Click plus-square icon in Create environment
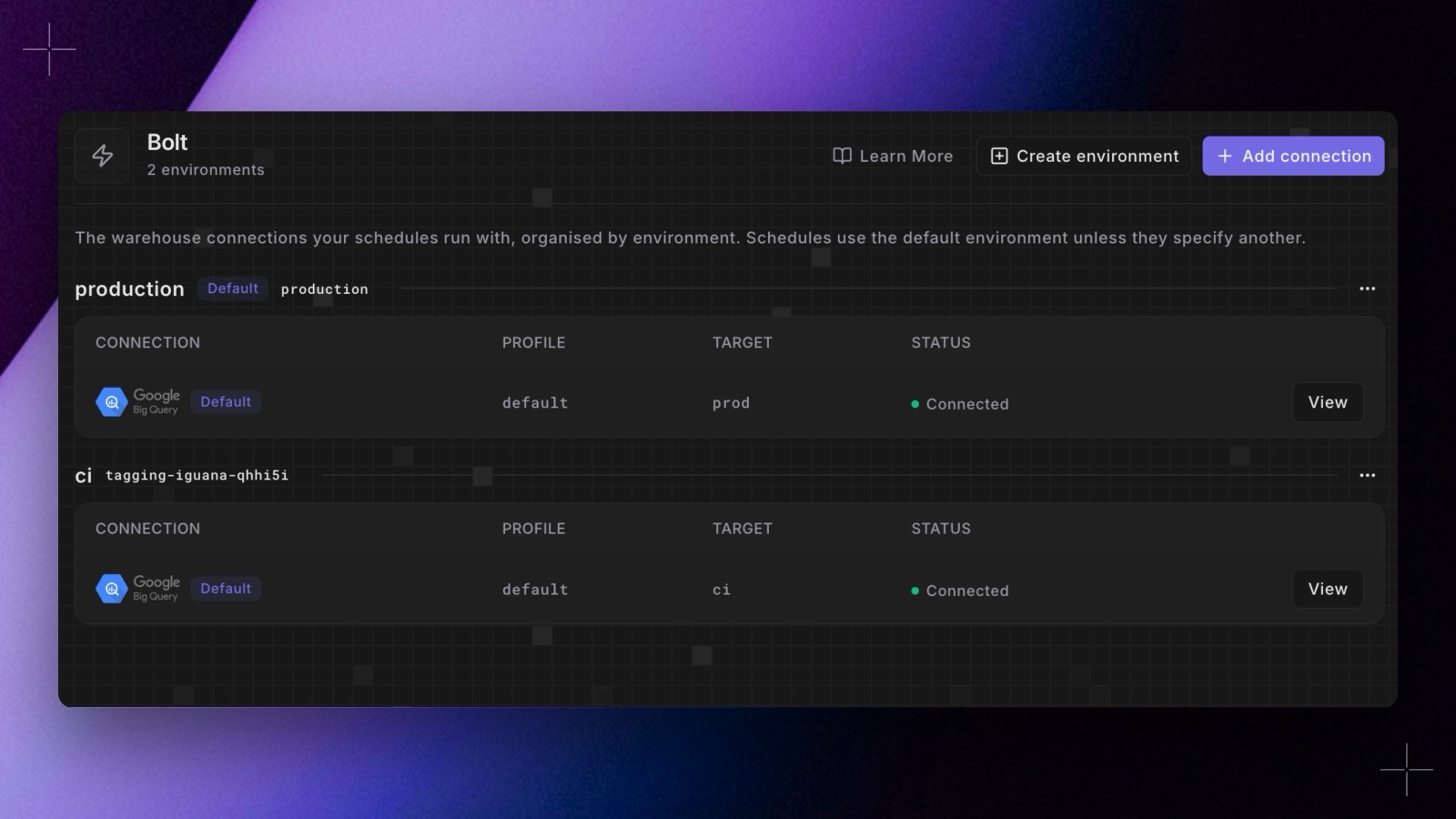The height and width of the screenshot is (819, 1456). pos(999,157)
